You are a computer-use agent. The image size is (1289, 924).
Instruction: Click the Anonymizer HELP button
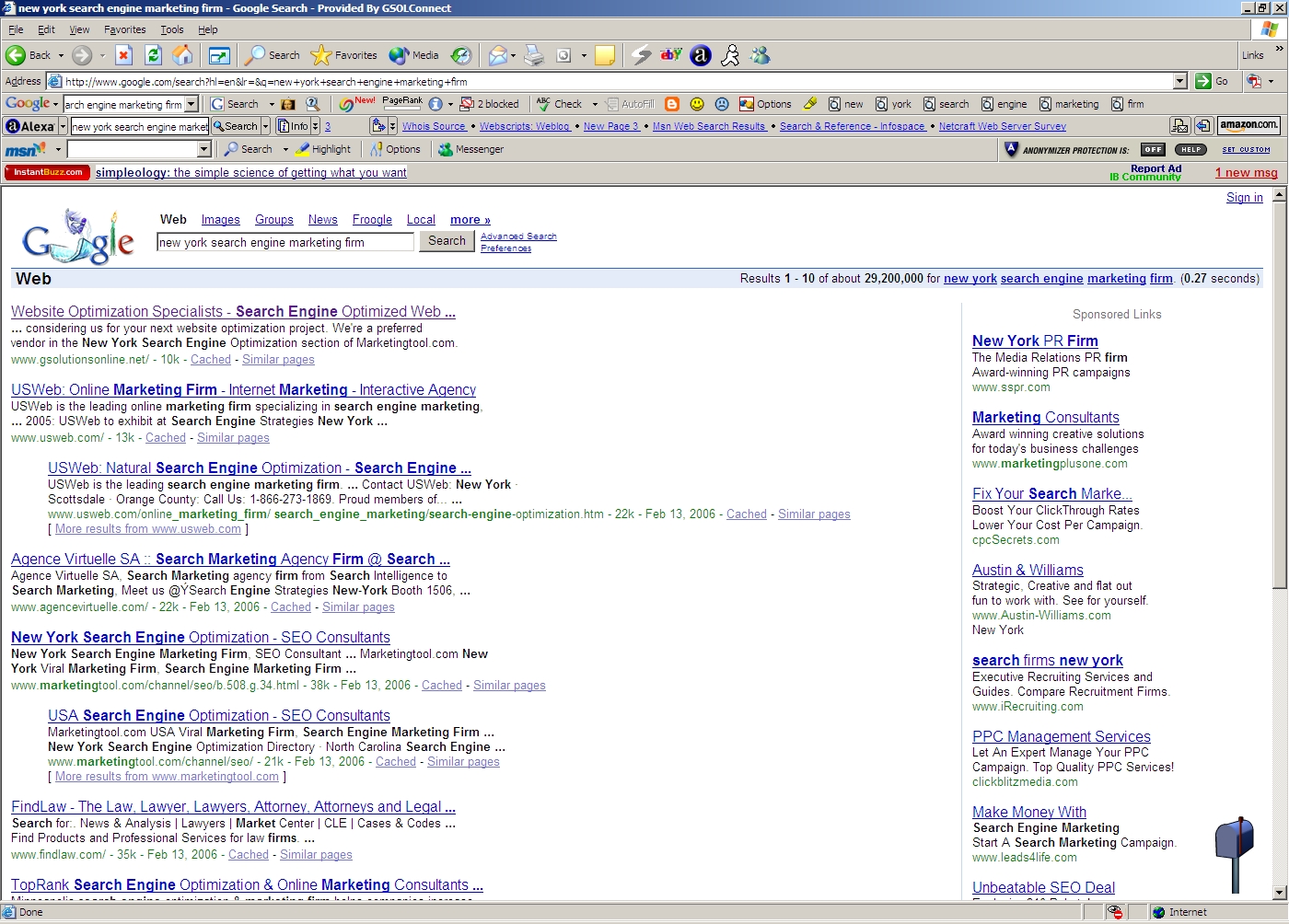tap(1190, 149)
